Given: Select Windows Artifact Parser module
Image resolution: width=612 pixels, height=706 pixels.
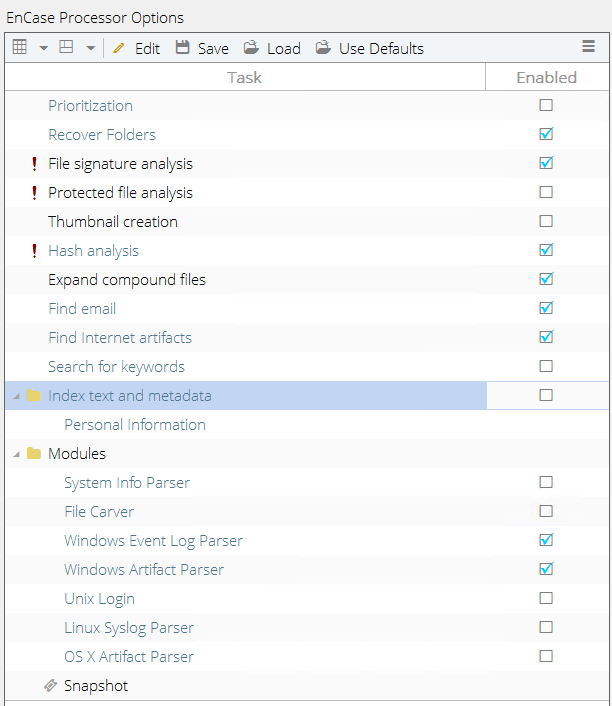Looking at the screenshot, I should pos(144,570).
